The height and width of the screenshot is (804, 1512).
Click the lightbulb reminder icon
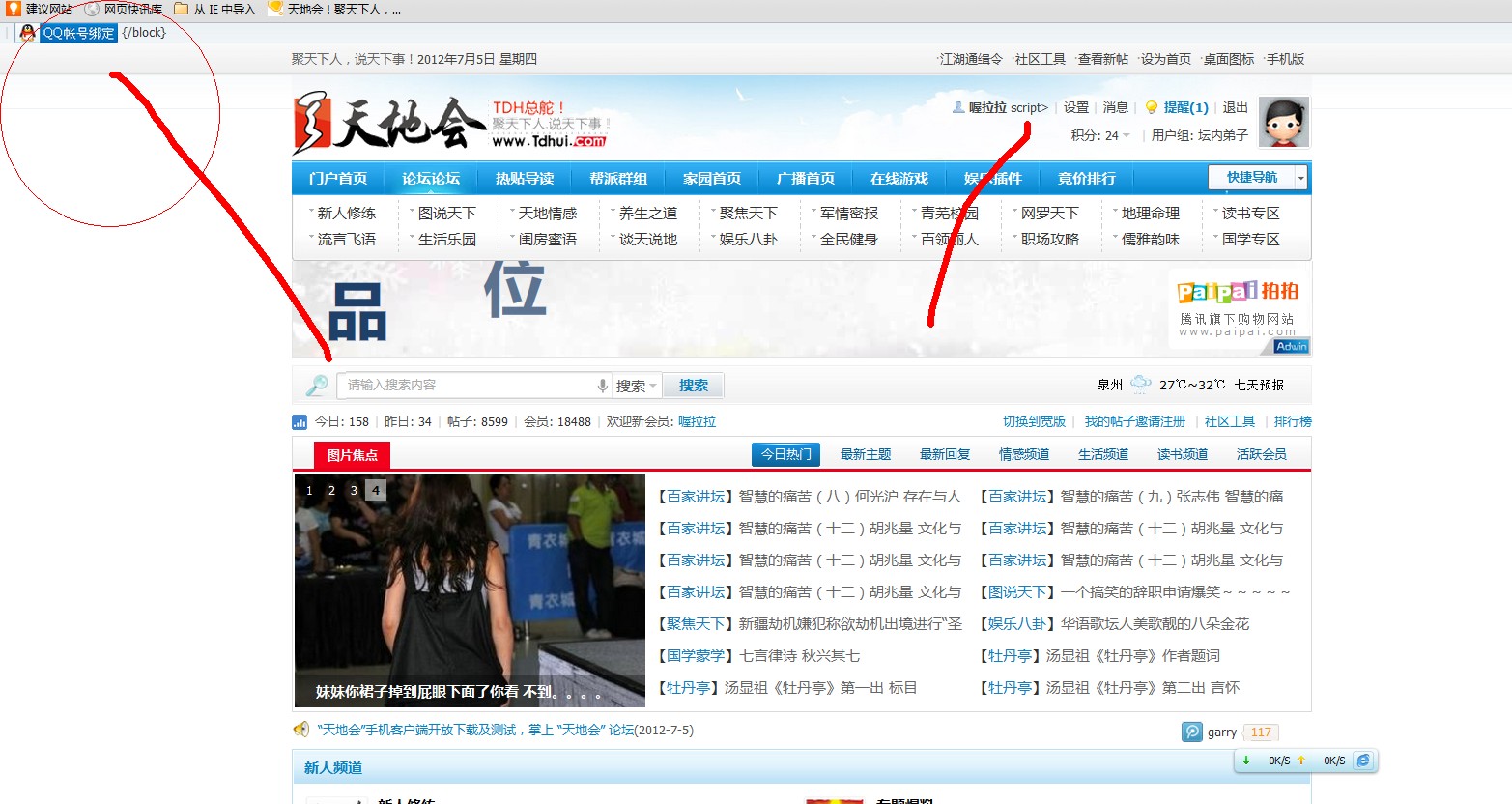click(x=1151, y=107)
